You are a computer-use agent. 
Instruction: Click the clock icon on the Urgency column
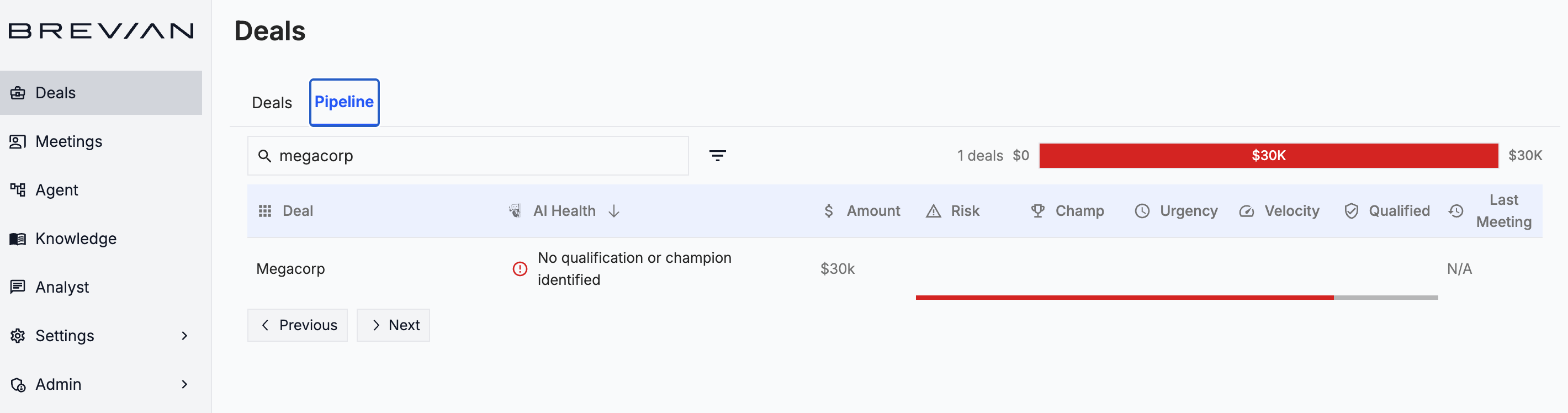pyautogui.click(x=1141, y=211)
